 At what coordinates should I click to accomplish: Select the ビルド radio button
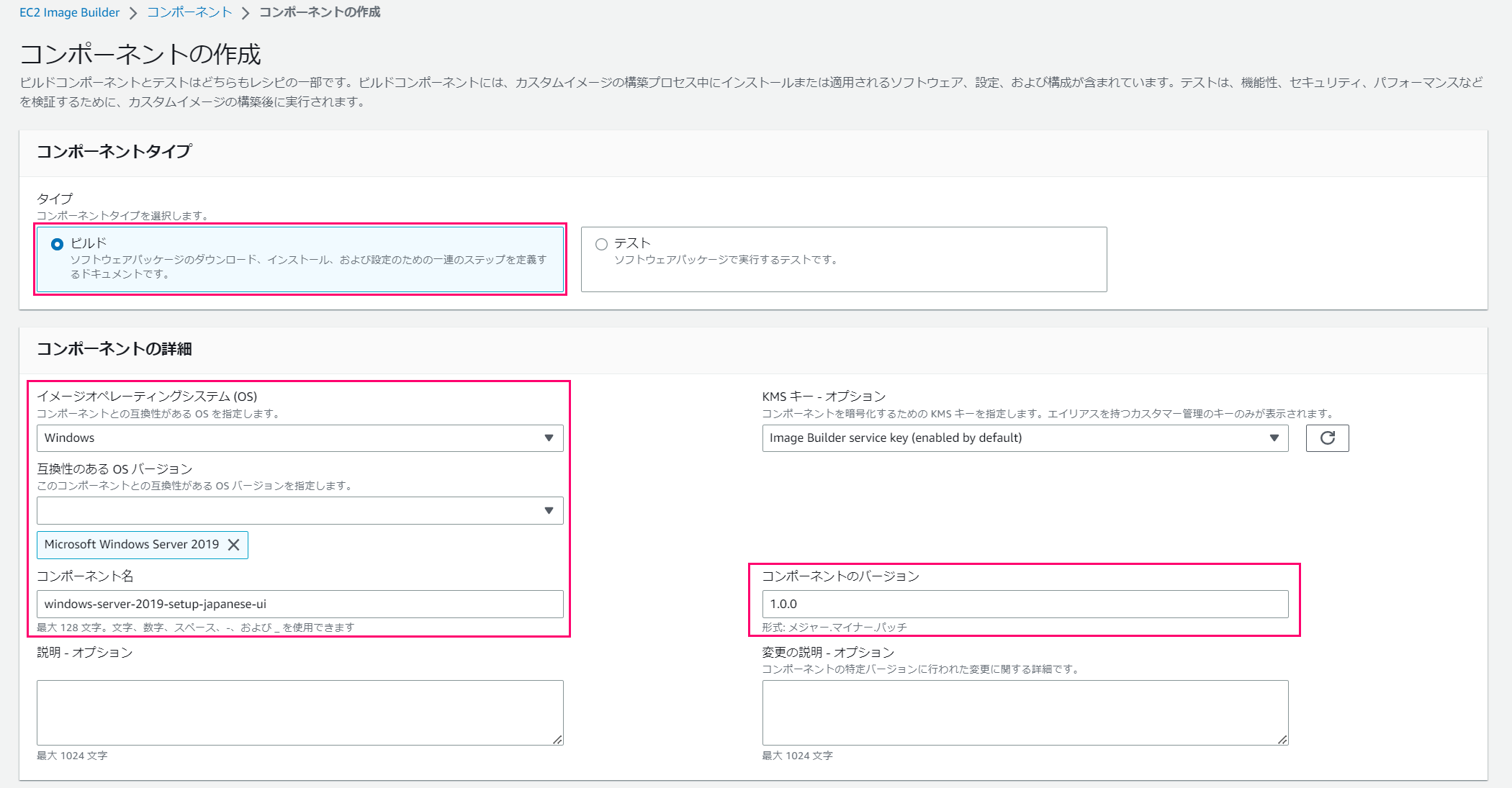(x=57, y=245)
